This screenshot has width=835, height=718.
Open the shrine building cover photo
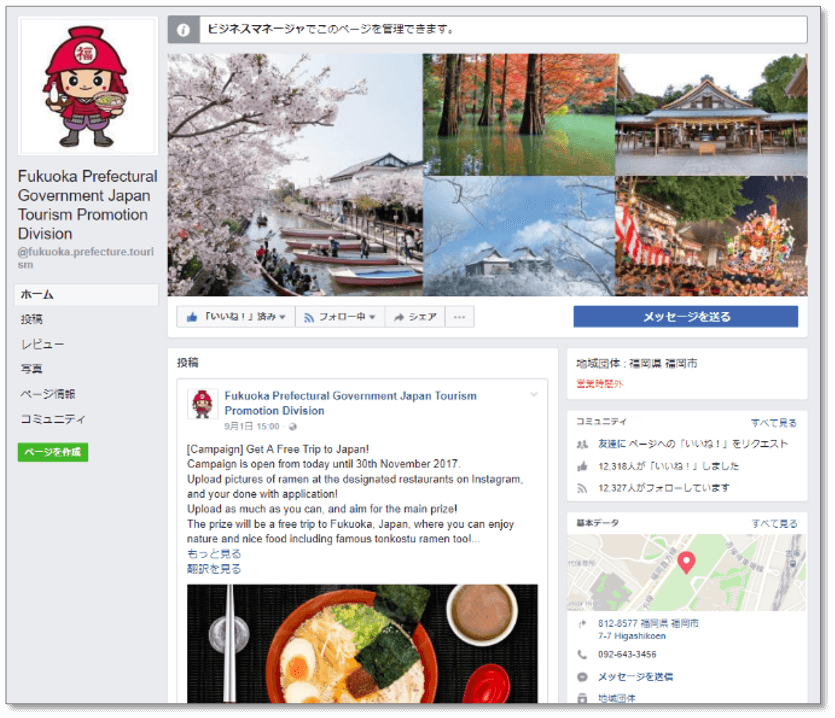(711, 115)
